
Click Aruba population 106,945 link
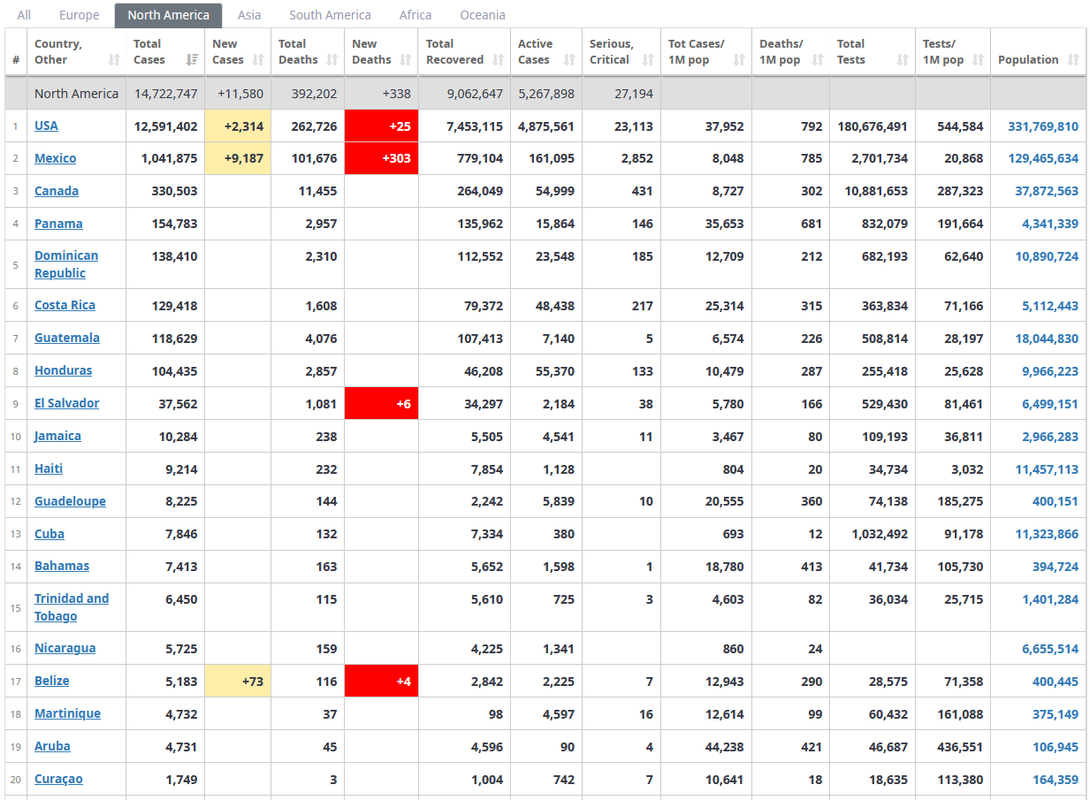click(x=1055, y=746)
